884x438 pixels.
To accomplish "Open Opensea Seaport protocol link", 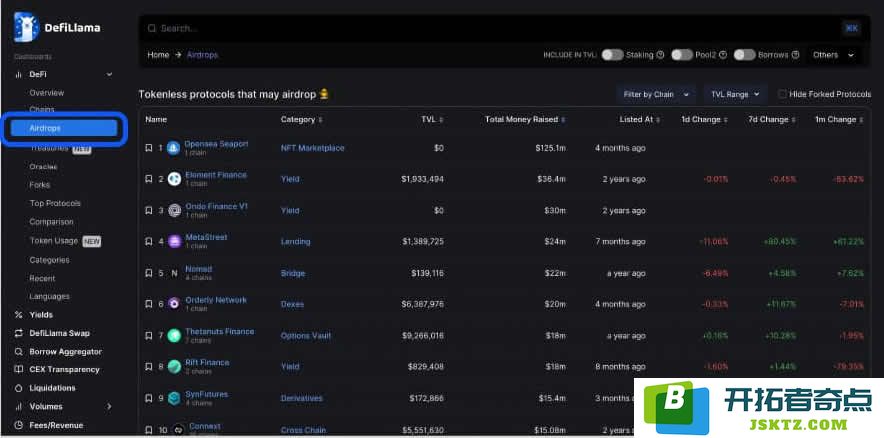I will click(x=216, y=144).
